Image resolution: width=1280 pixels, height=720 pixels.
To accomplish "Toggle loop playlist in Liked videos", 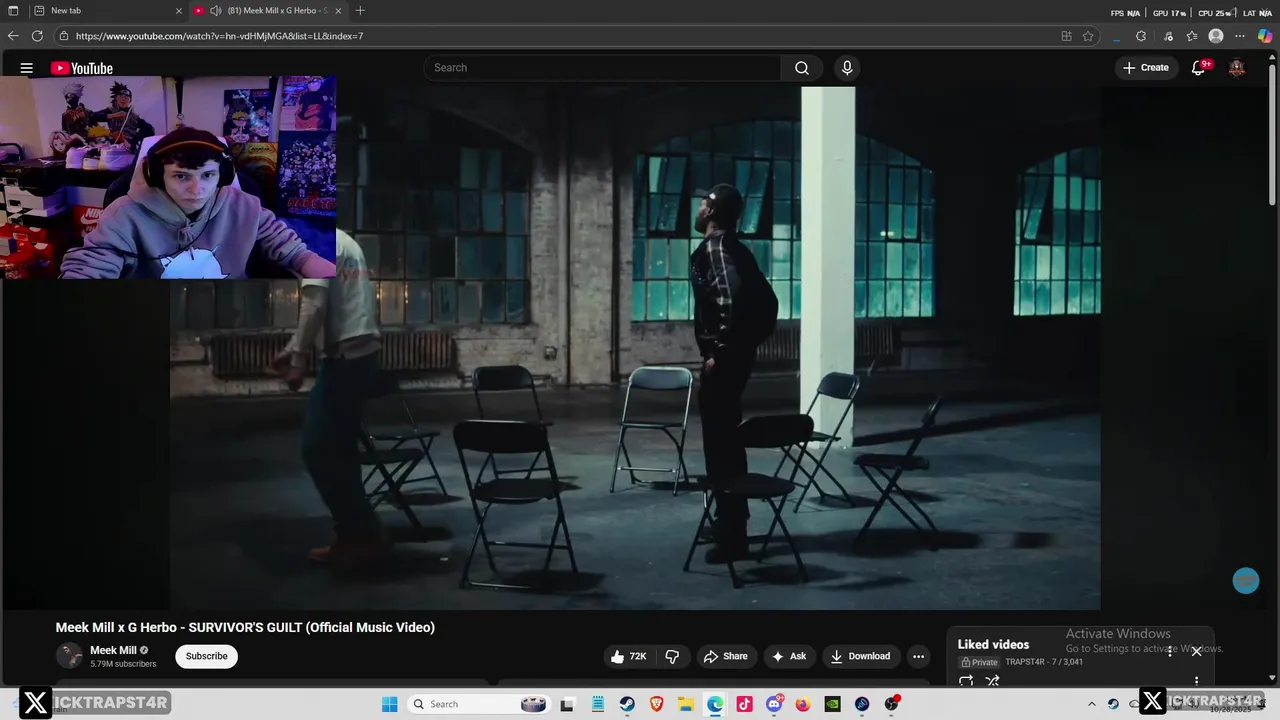I will (966, 681).
